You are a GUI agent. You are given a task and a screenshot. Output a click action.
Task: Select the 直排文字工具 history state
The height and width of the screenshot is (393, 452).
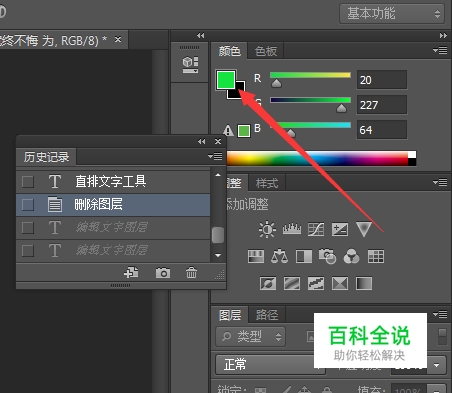pos(113,182)
